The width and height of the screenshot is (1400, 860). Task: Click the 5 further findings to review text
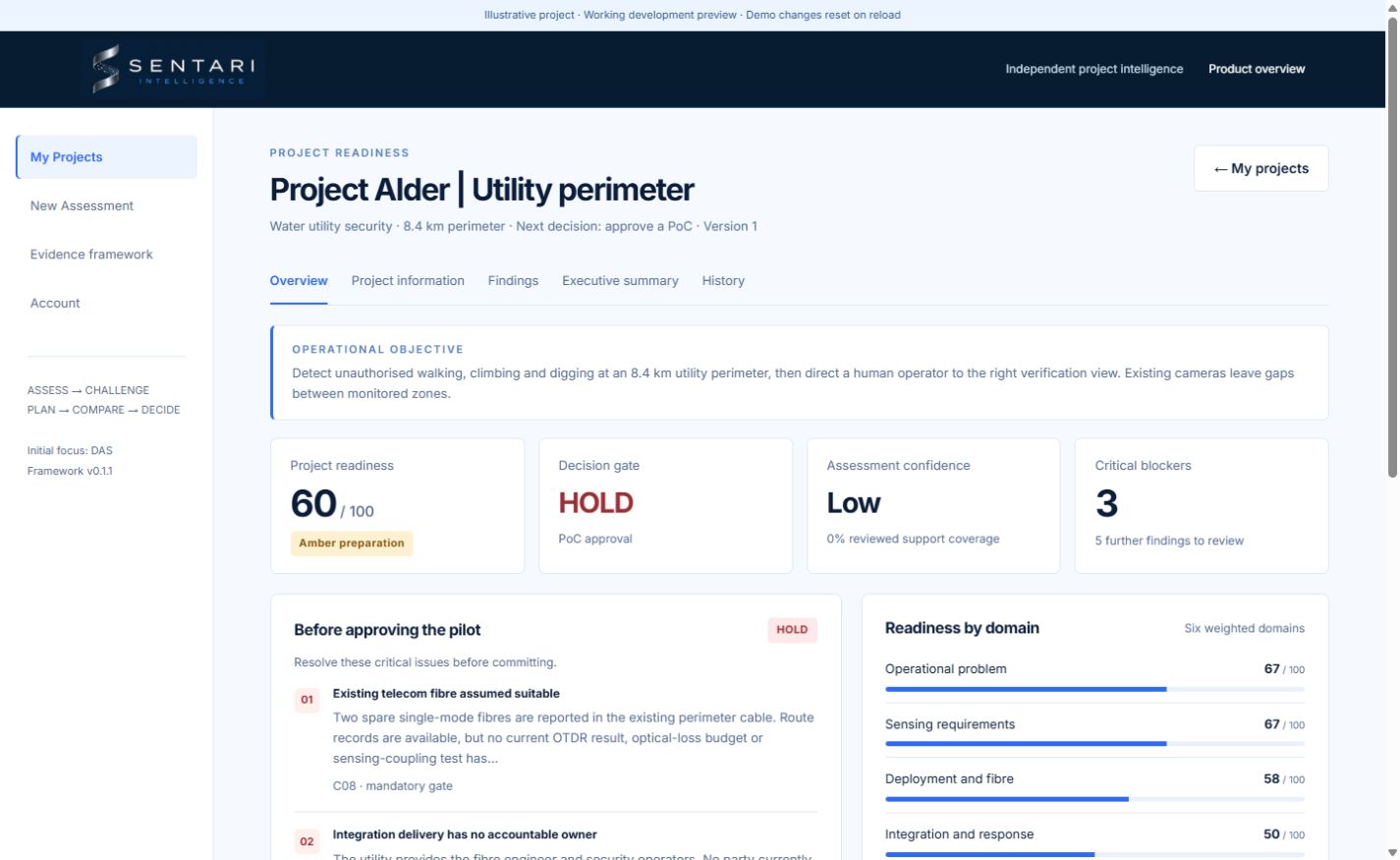tap(1169, 541)
